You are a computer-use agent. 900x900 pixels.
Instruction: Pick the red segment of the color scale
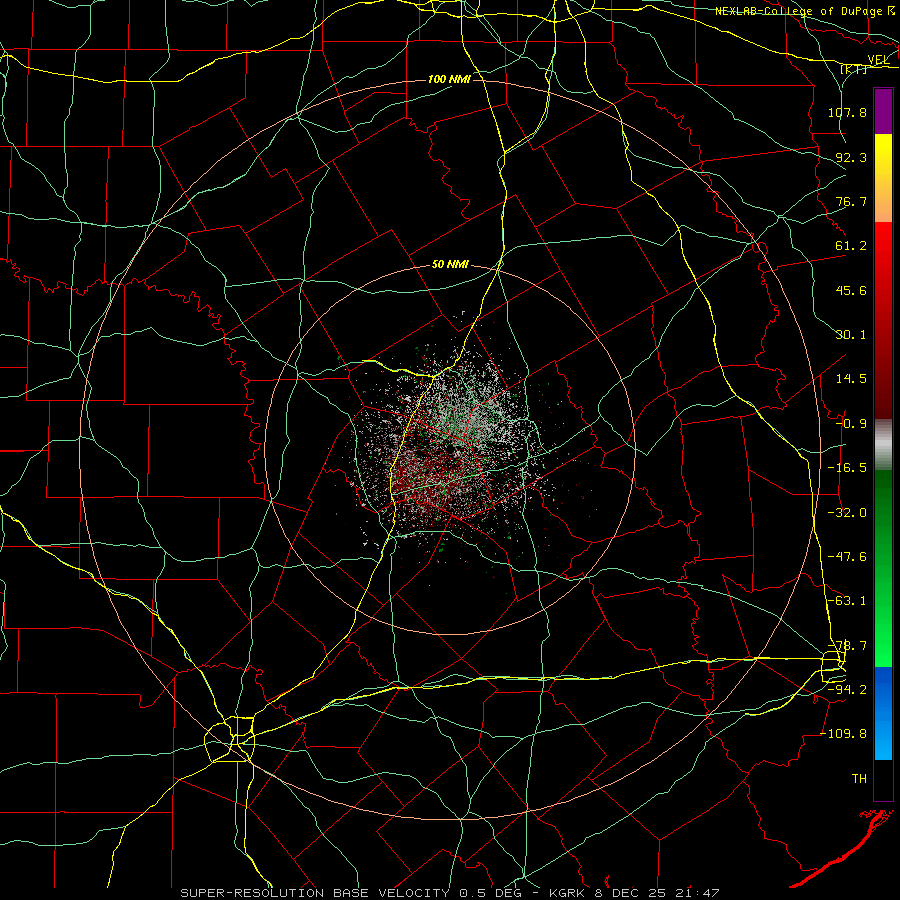click(883, 320)
